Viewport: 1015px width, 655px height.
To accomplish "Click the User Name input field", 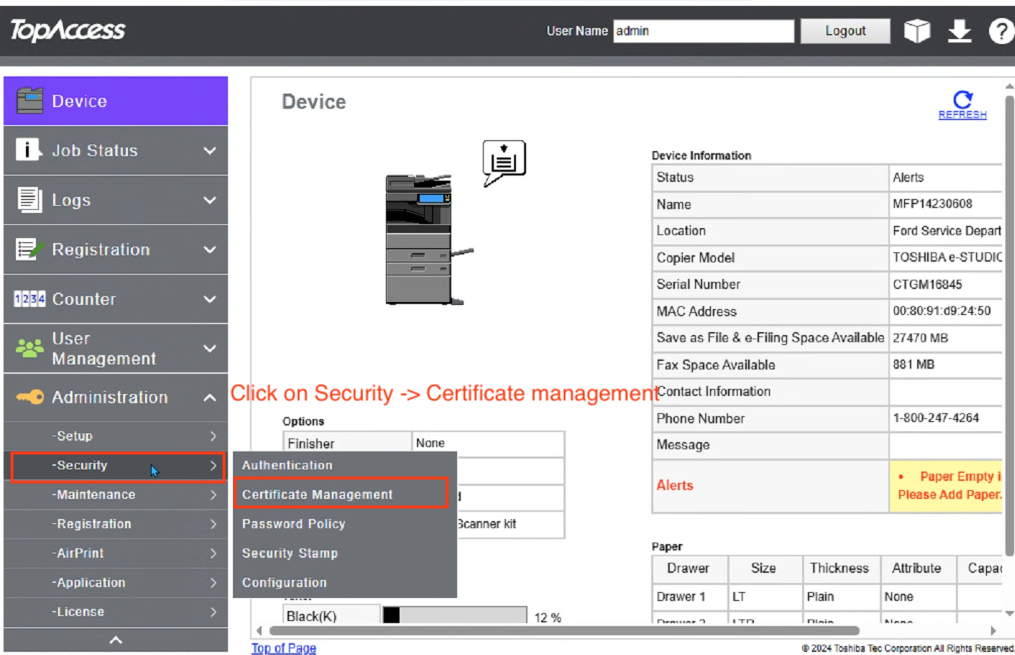I will point(703,31).
